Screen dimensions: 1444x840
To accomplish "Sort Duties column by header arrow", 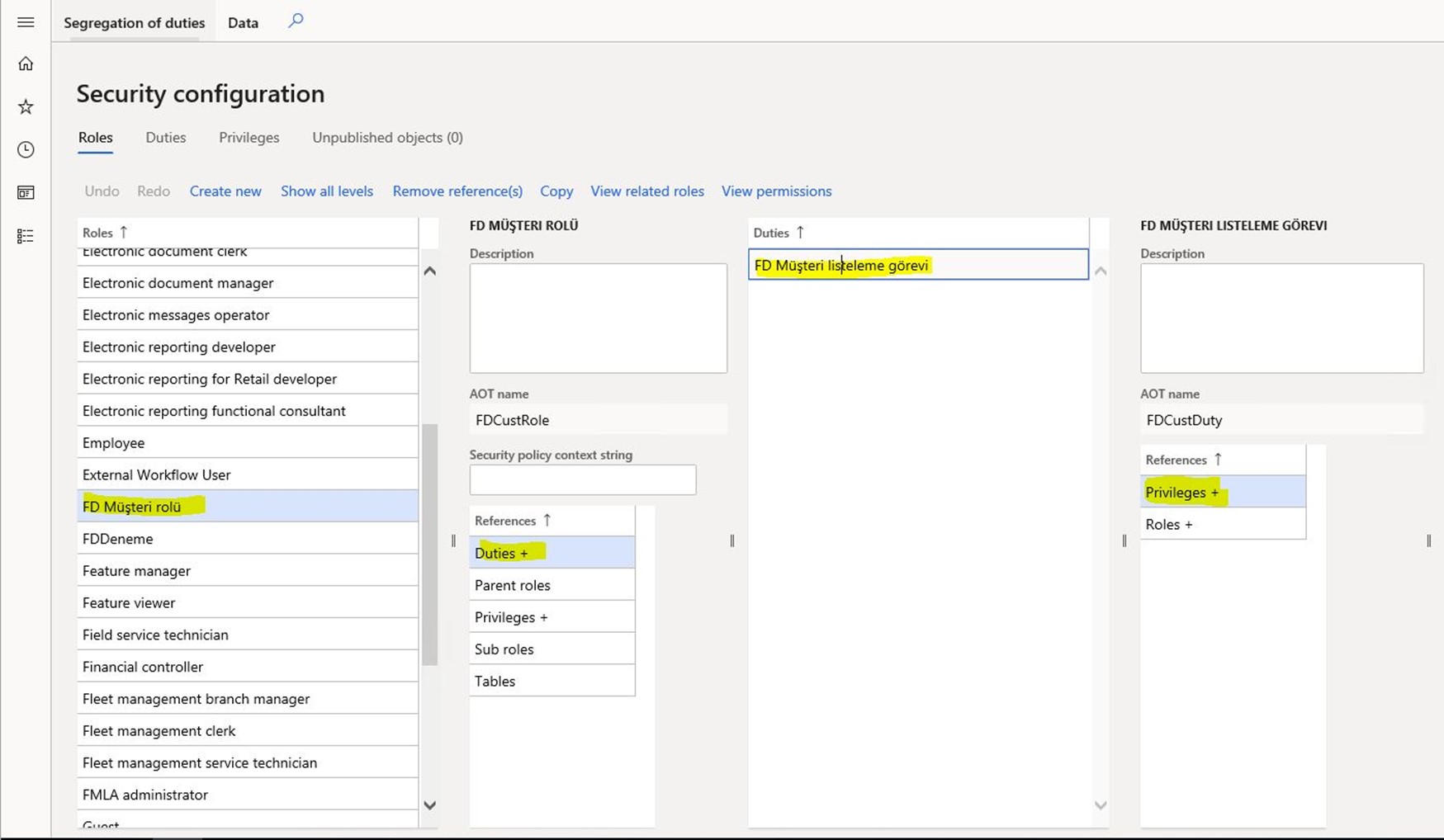I will click(779, 233).
